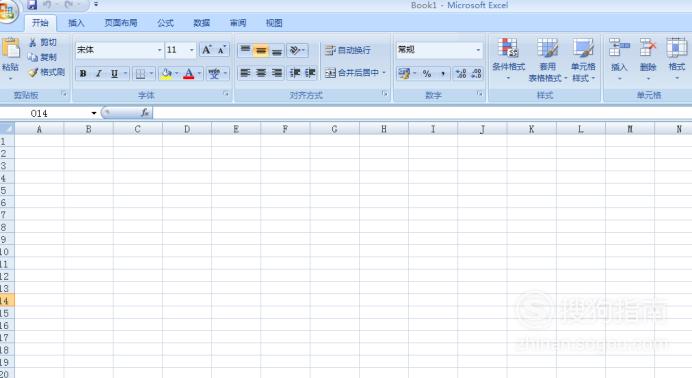Activate the Format Painter brush
The height and width of the screenshot is (378, 692).
point(33,72)
